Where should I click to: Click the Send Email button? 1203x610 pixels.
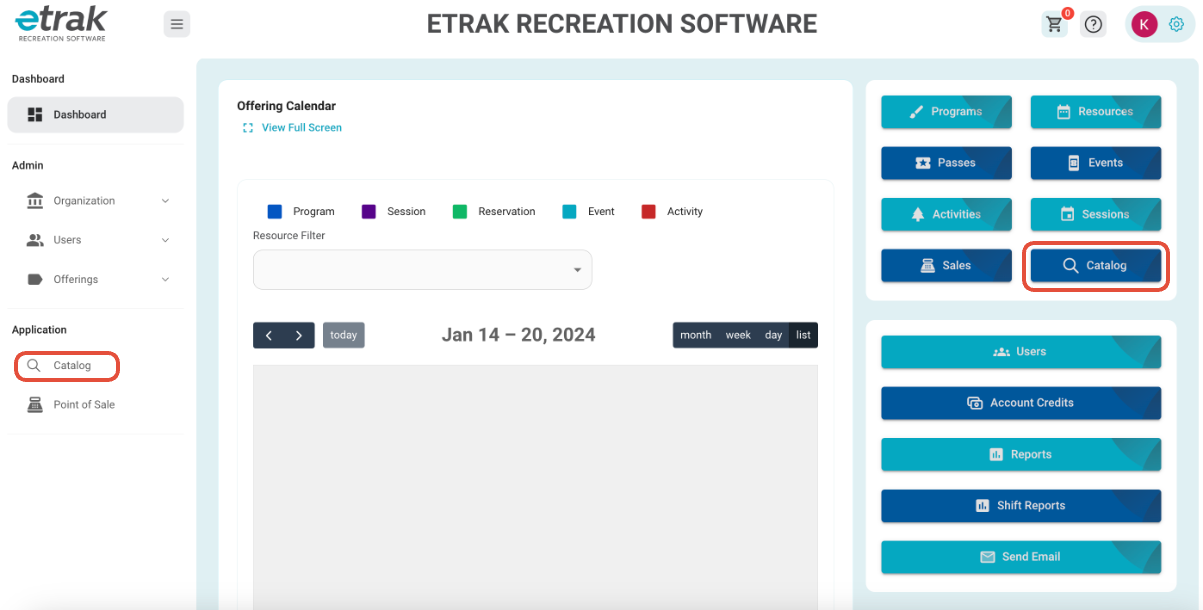point(1021,557)
